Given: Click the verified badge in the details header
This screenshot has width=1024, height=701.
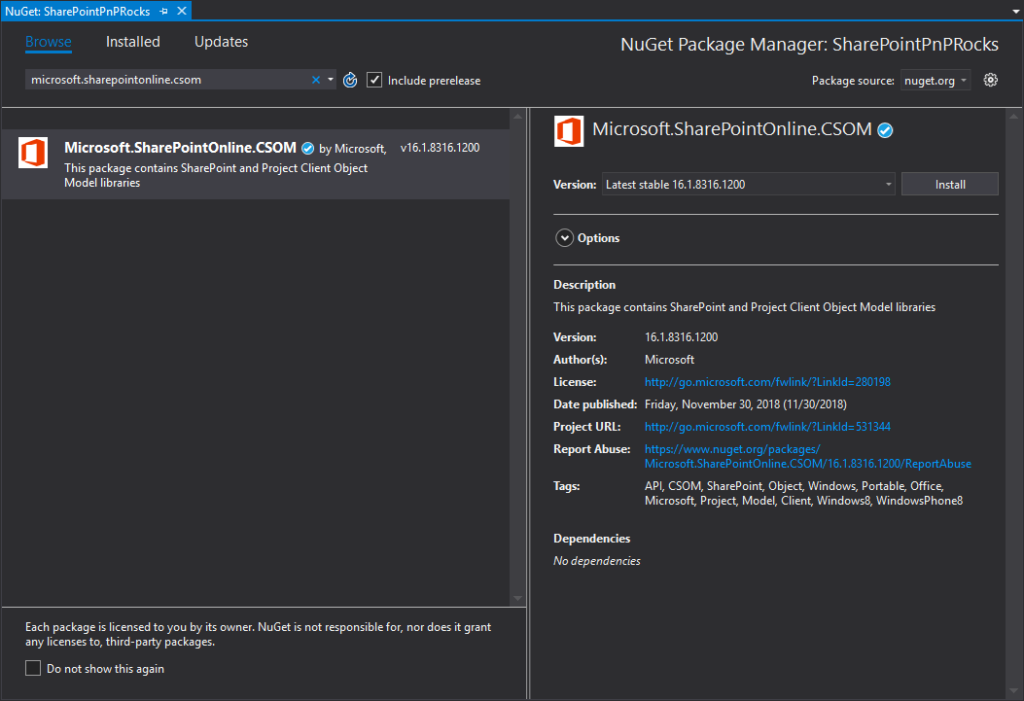Looking at the screenshot, I should [x=885, y=130].
